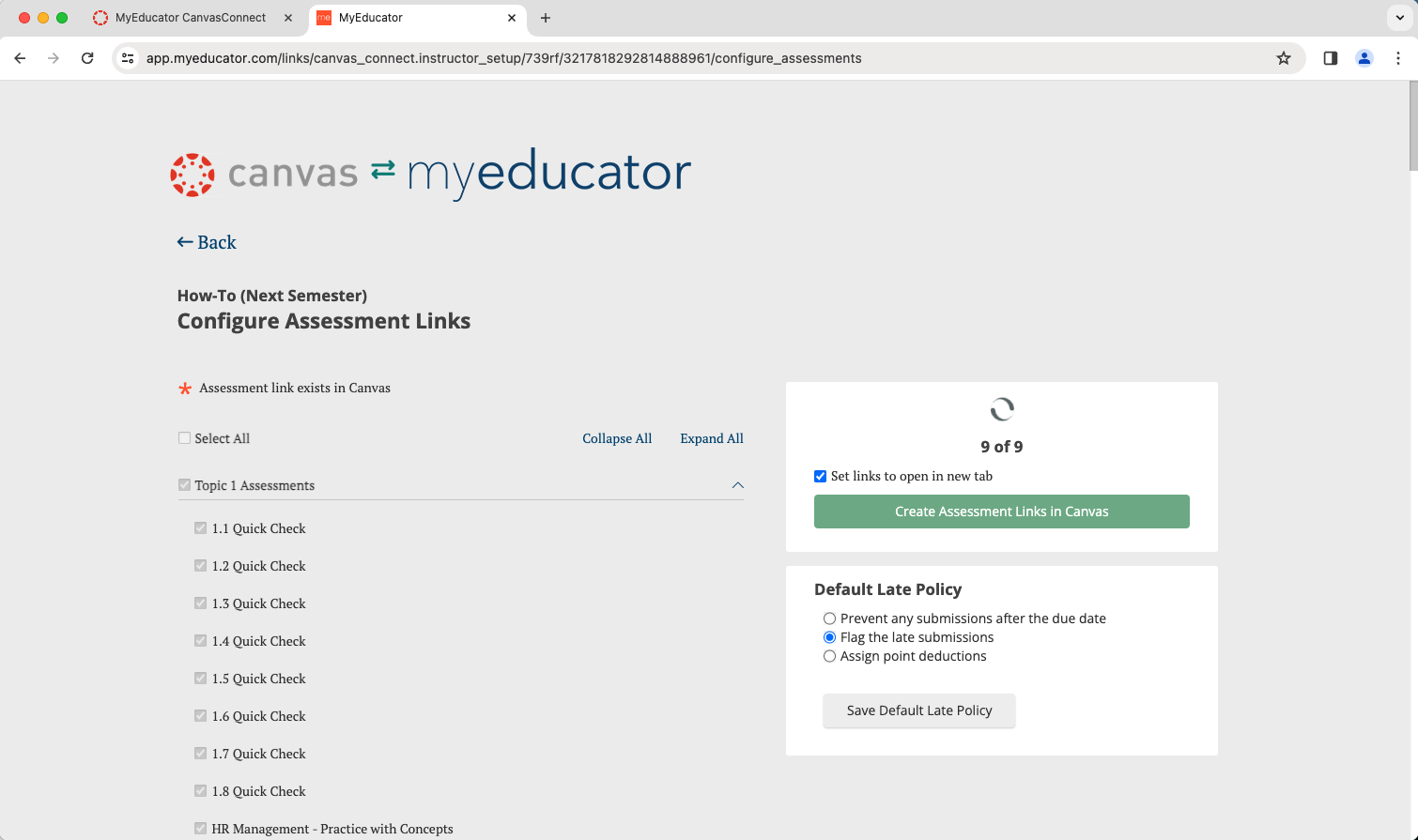
Task: Click 'Assessment link exists in Canvas' legend
Action: (x=295, y=388)
